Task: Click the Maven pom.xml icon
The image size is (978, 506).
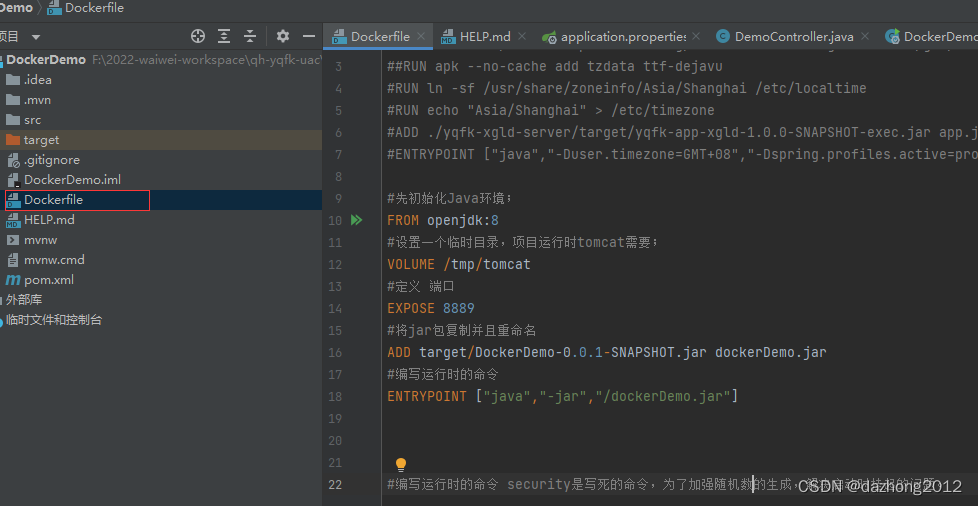Action: (13, 280)
